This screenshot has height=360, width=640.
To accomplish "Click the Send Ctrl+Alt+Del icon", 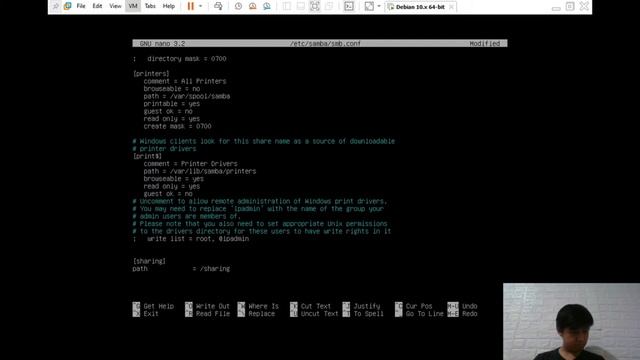I will pos(218,6).
